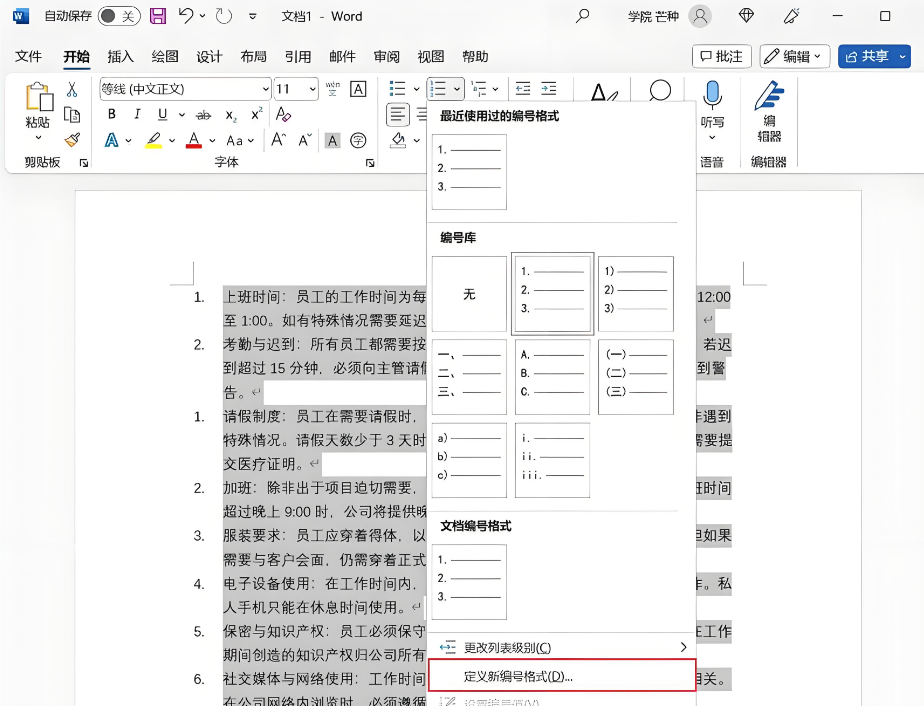Select the Format Painter brush
924x706 pixels.
[72, 139]
